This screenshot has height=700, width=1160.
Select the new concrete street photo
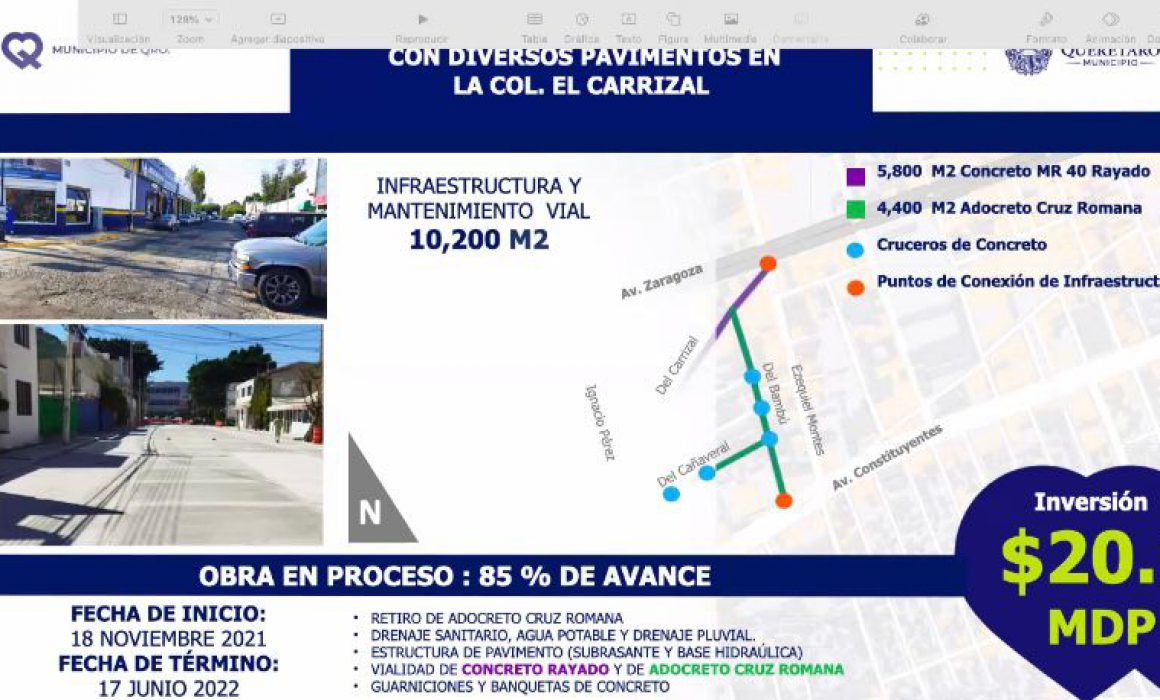tap(161, 434)
